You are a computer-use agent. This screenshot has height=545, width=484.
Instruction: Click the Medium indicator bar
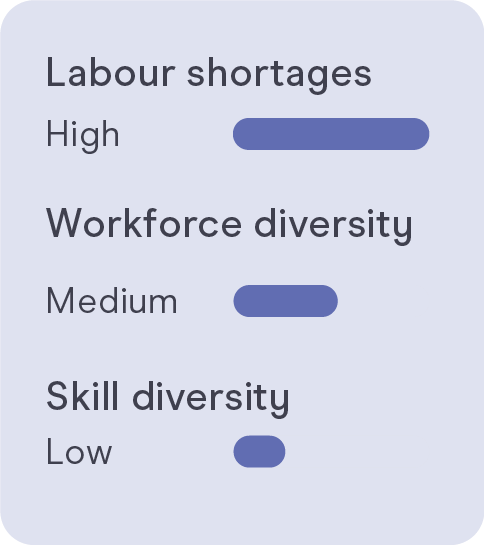click(285, 301)
